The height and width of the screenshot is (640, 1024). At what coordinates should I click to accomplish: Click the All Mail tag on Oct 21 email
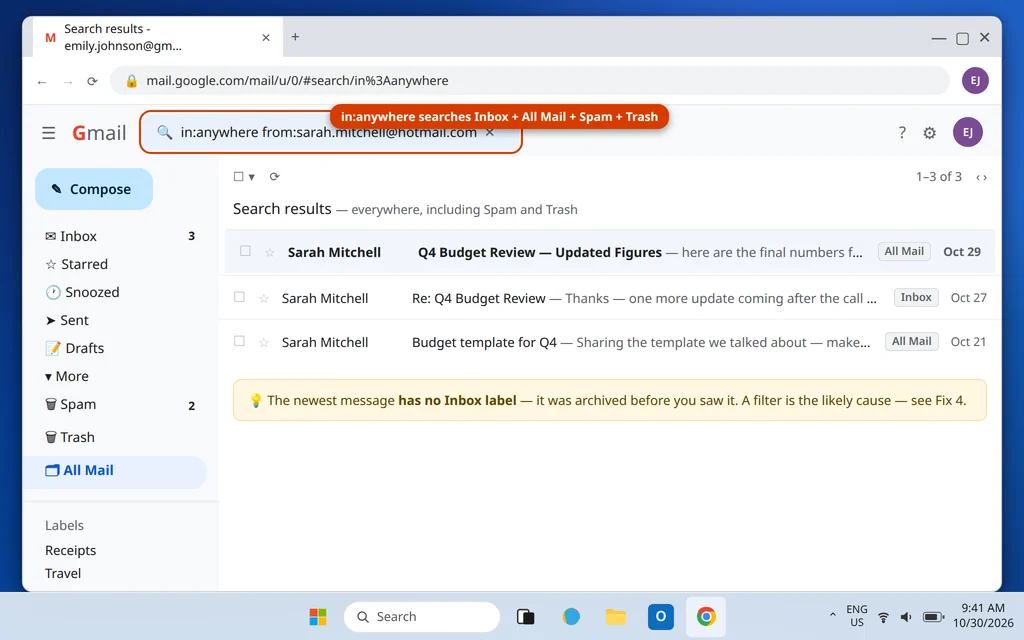tap(912, 342)
